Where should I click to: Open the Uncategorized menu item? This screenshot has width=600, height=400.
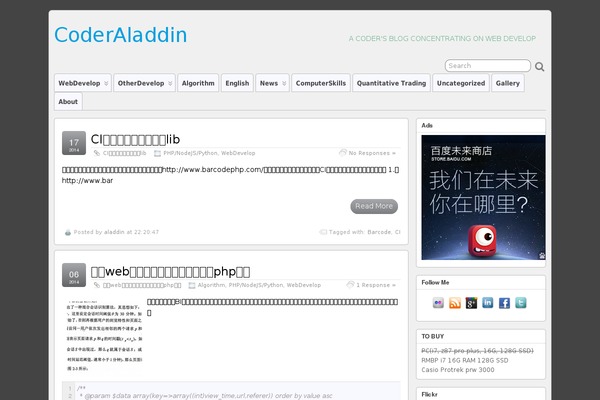[461, 83]
